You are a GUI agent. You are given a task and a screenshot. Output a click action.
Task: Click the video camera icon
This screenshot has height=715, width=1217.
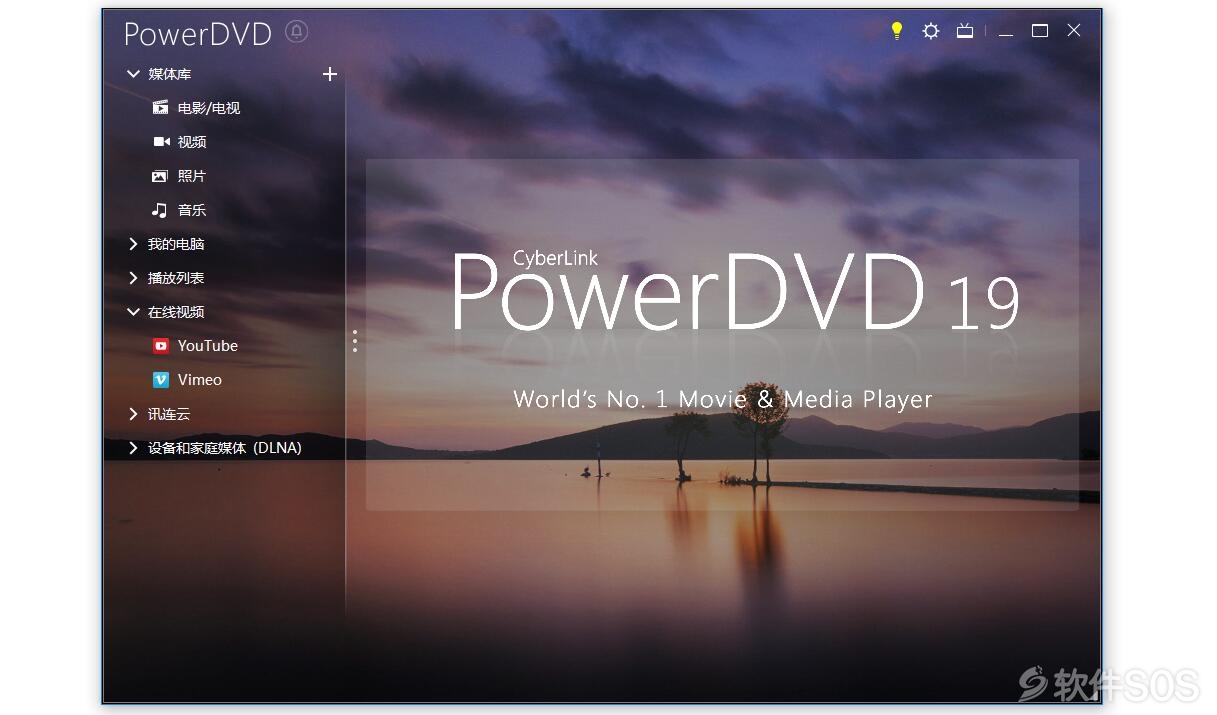160,142
